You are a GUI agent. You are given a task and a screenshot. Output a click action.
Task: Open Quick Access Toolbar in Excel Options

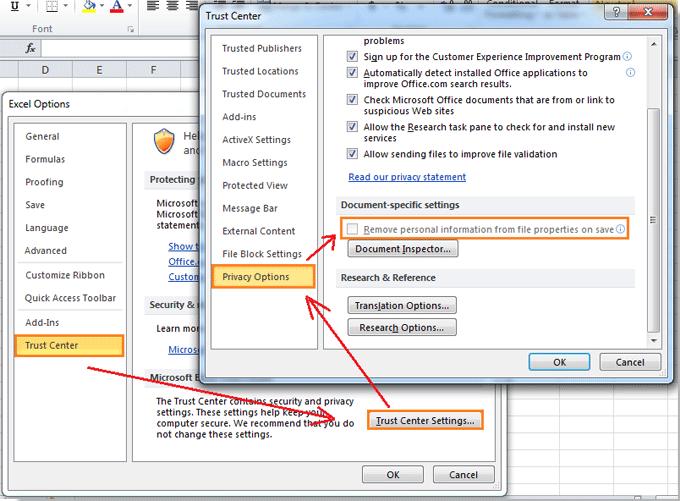[70, 298]
